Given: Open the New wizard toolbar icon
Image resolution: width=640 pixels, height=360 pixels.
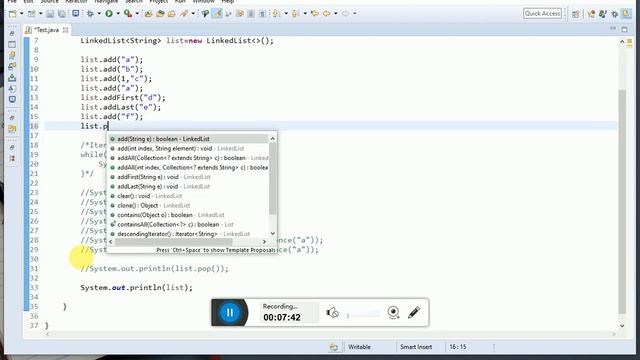Looking at the screenshot, I should (13, 13).
